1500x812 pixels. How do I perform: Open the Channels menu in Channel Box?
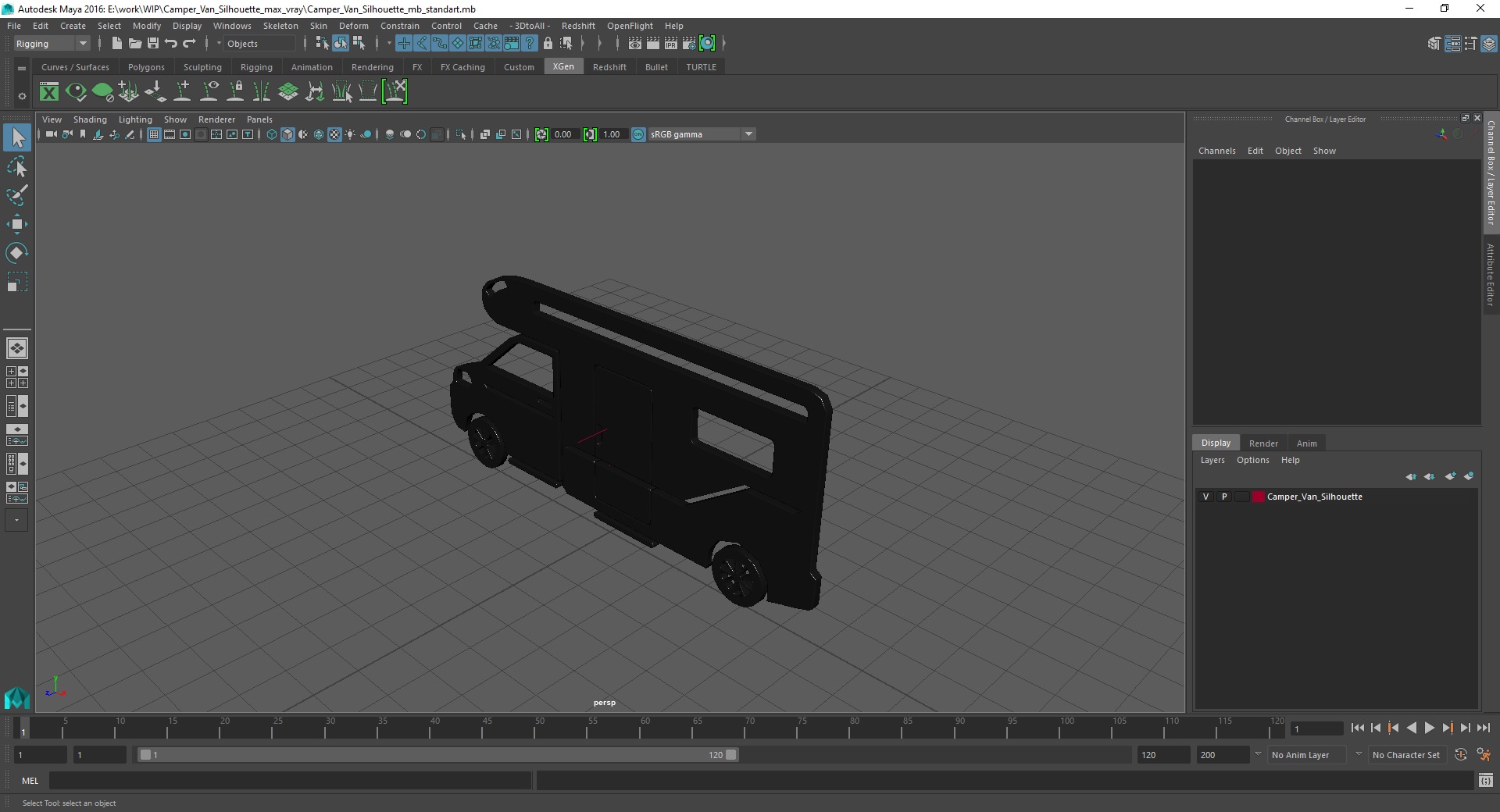click(x=1216, y=151)
